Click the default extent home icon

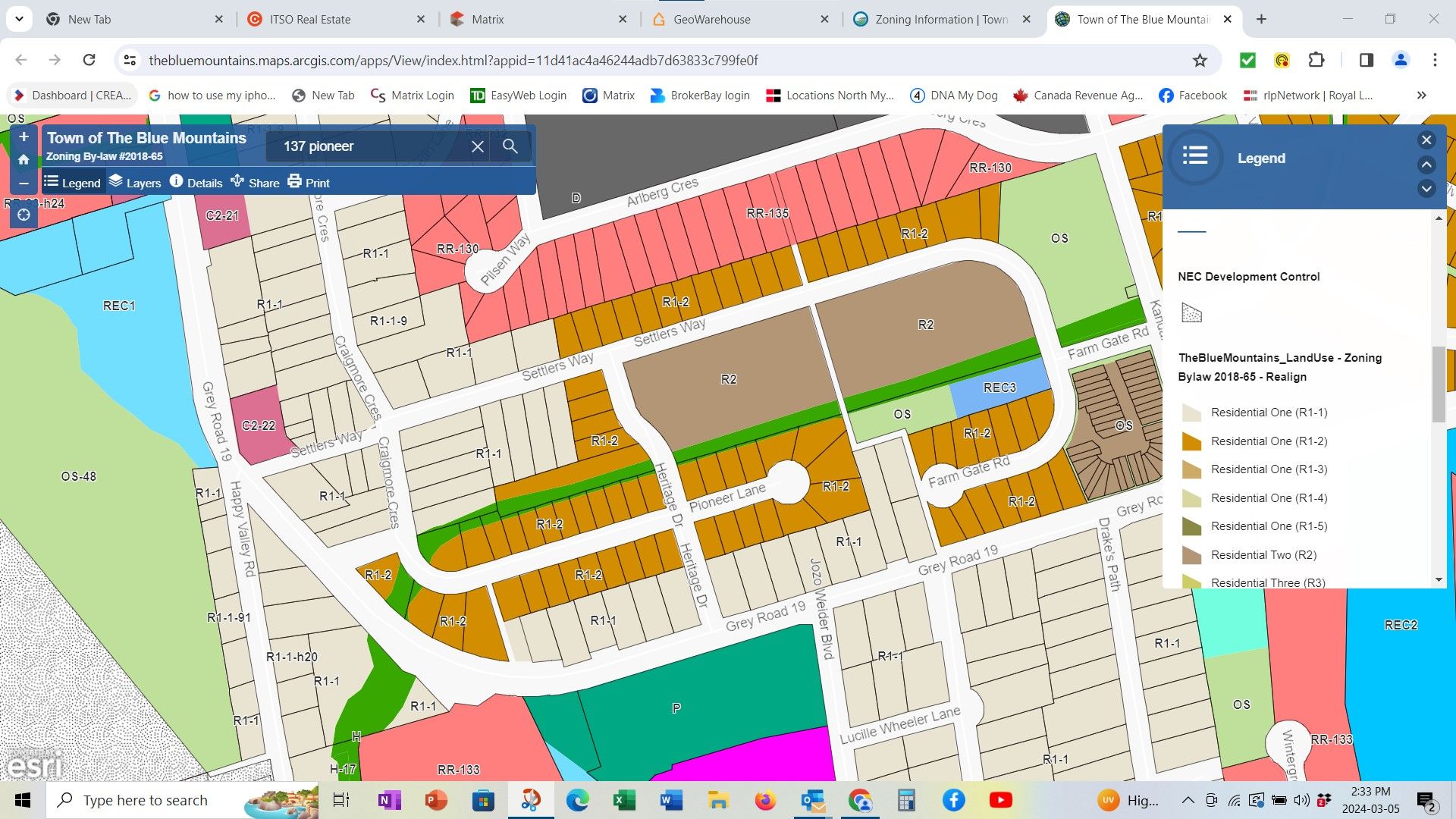click(24, 160)
